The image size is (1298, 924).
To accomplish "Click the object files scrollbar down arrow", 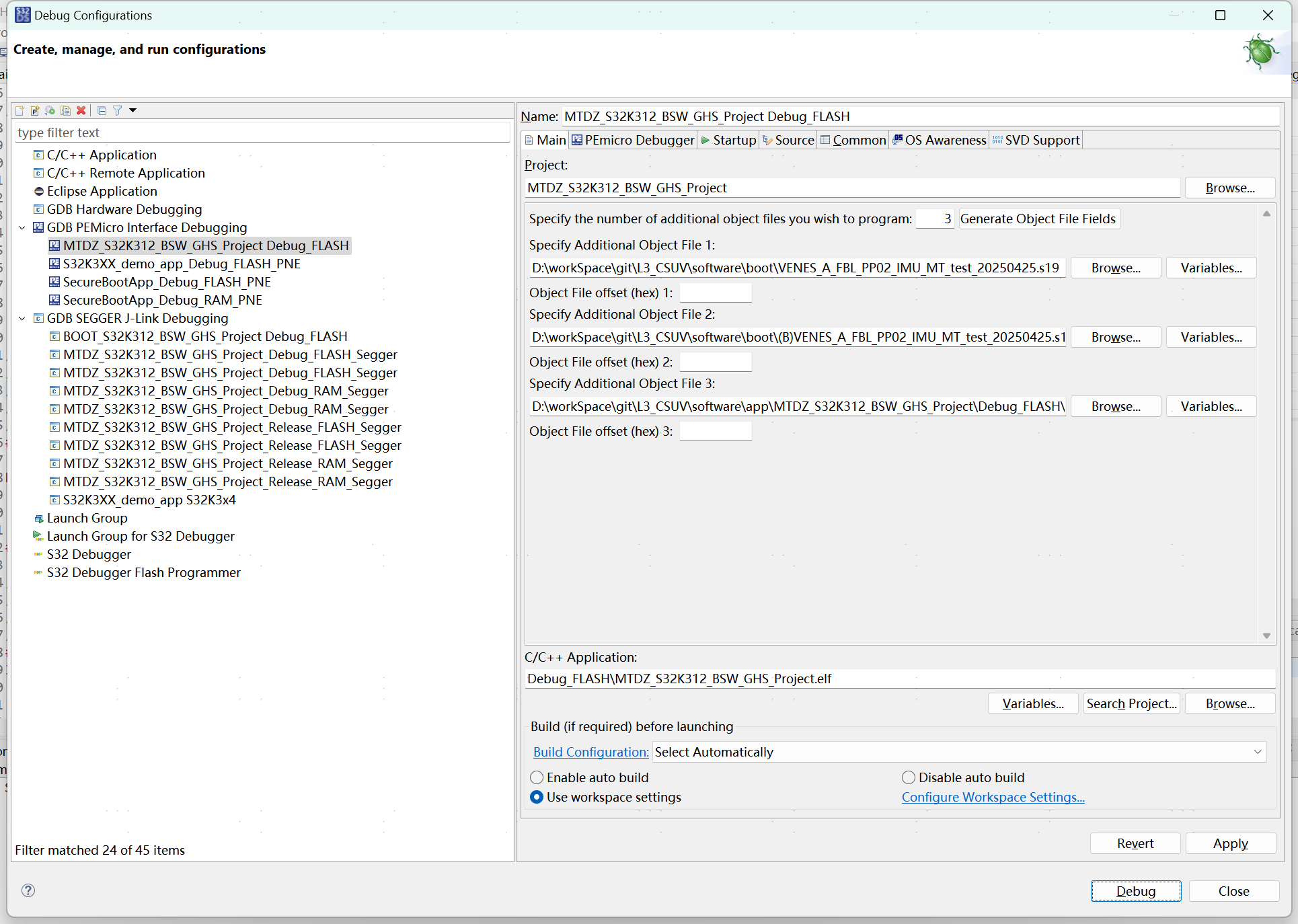I will coord(1266,636).
